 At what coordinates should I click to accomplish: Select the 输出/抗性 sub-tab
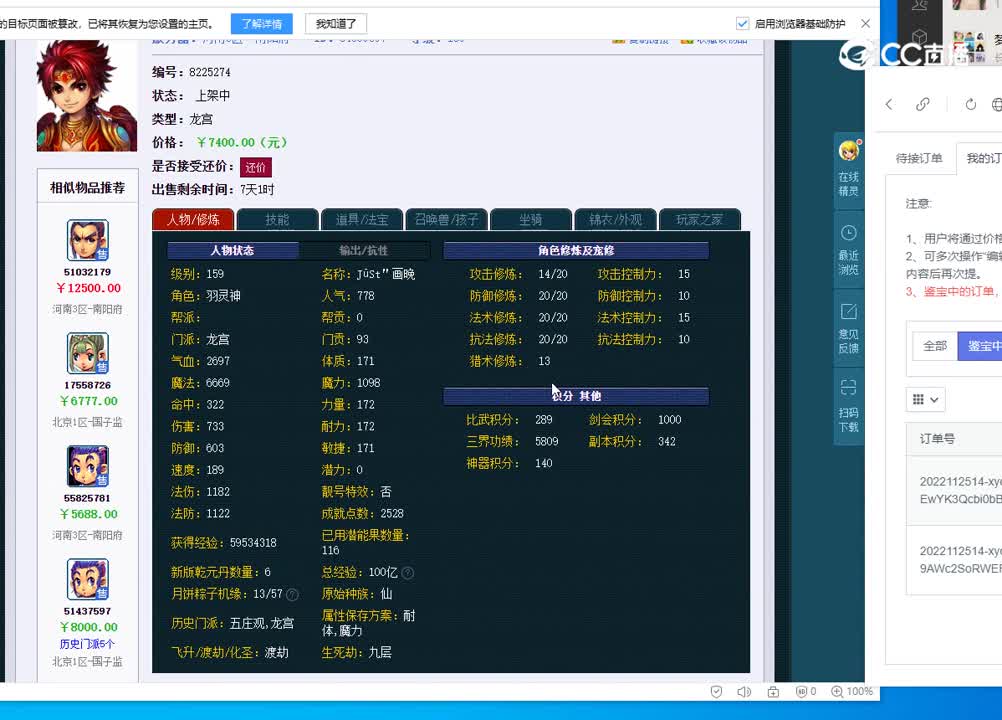[x=364, y=250]
